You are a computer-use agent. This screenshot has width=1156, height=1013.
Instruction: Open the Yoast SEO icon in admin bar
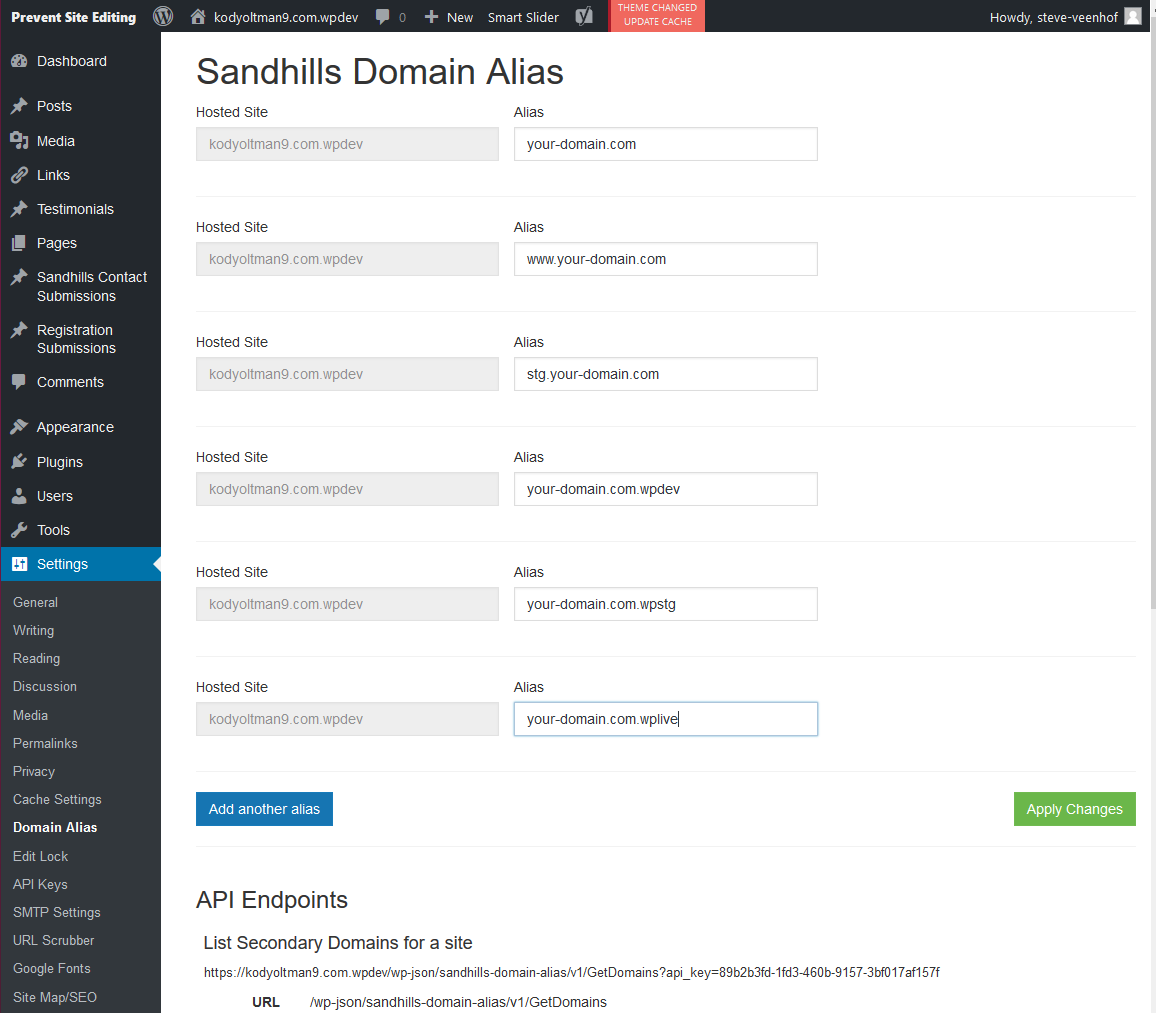click(584, 16)
